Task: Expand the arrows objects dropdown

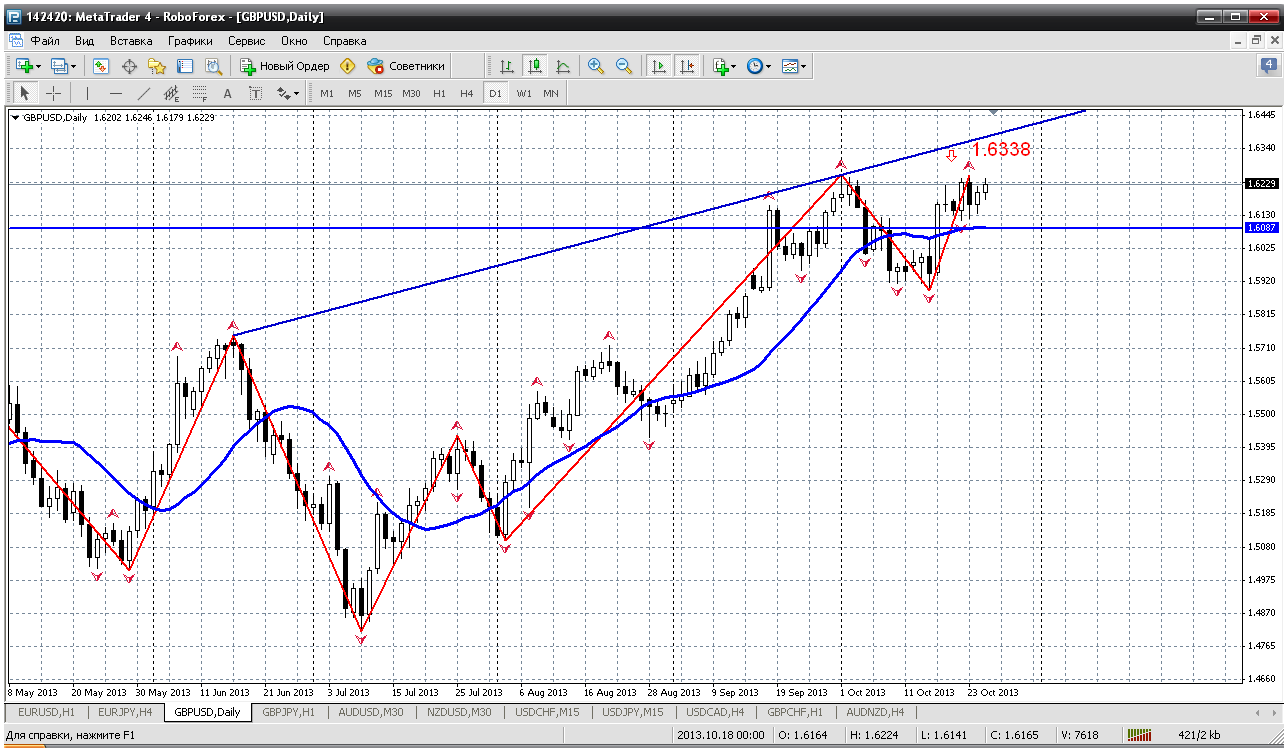Action: (288, 93)
